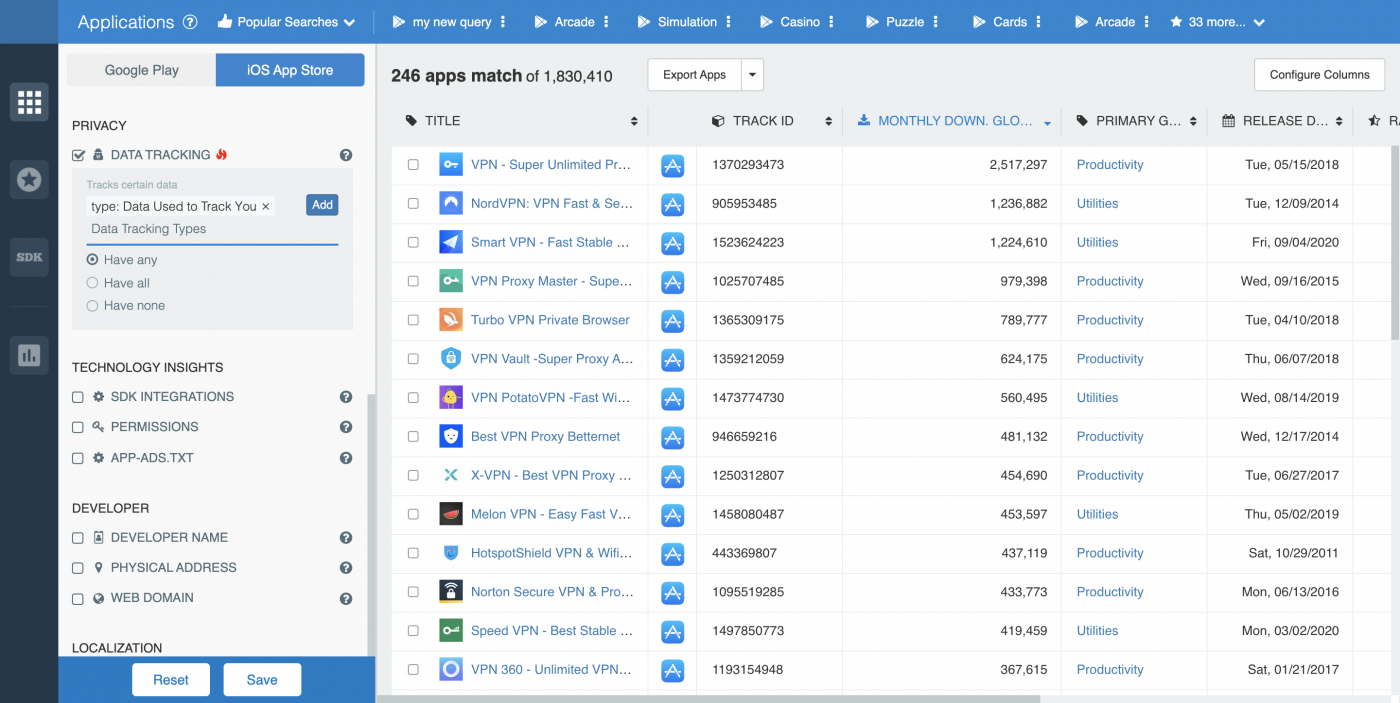The width and height of the screenshot is (1400, 703).
Task: Click the help icon next to Applications title
Action: click(190, 22)
